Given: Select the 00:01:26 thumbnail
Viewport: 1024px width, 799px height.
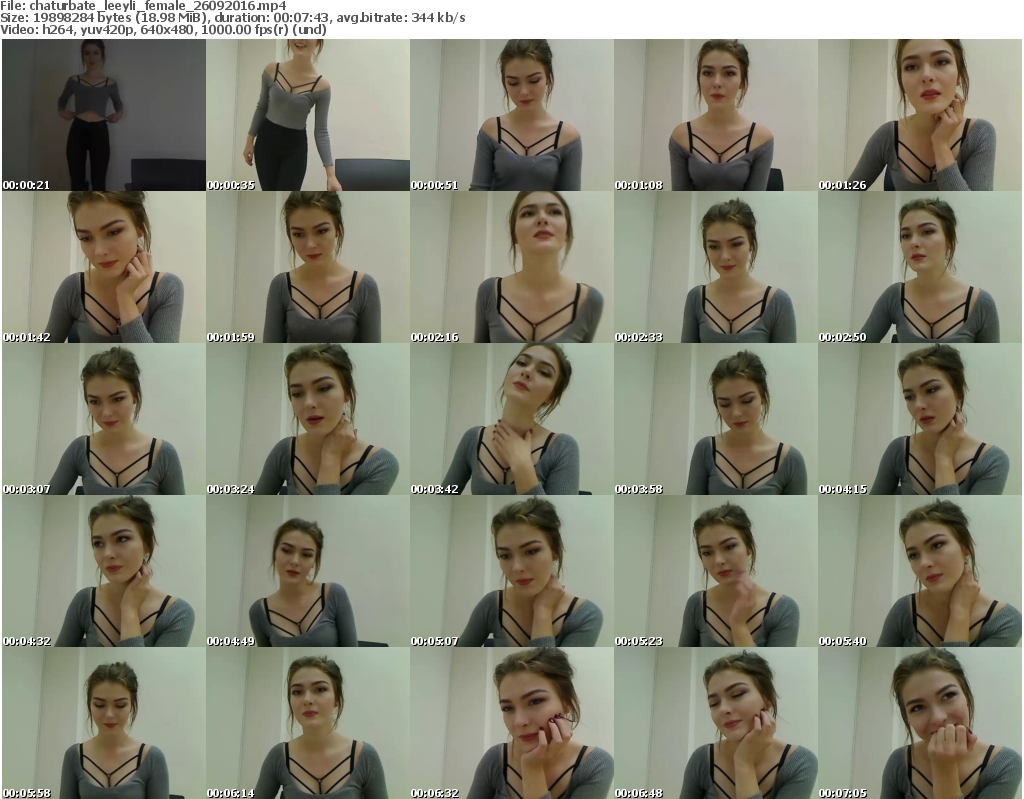Looking at the screenshot, I should [x=920, y=115].
